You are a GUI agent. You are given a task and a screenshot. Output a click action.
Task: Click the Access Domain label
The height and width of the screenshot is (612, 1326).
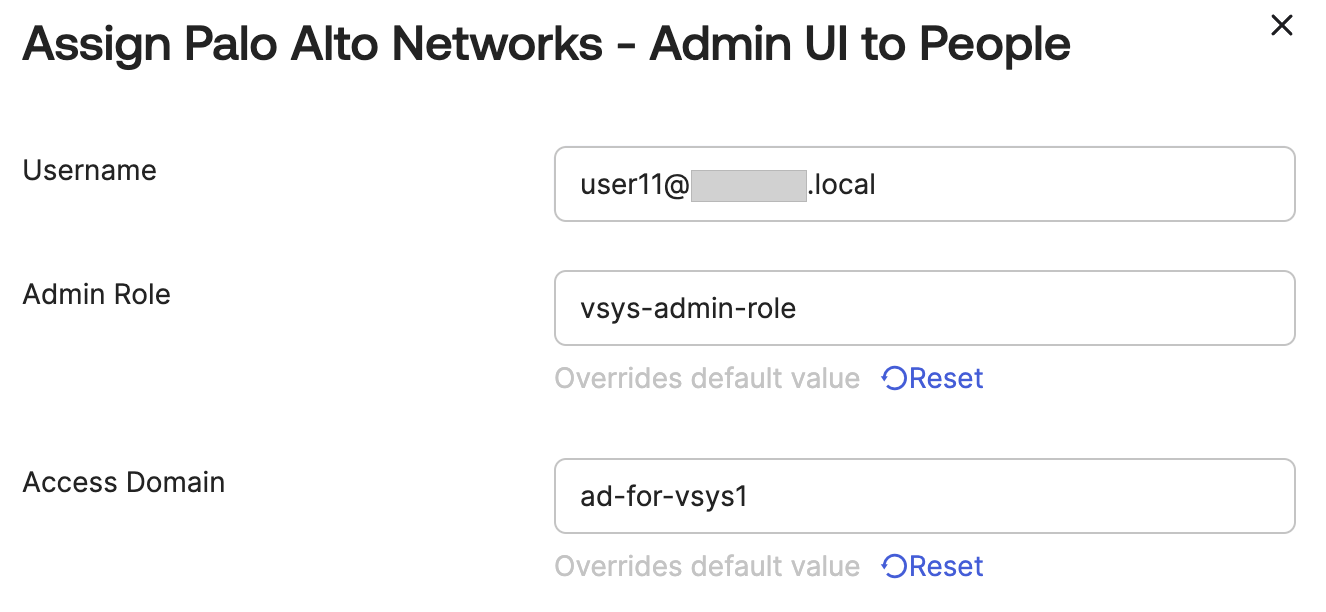tap(124, 482)
